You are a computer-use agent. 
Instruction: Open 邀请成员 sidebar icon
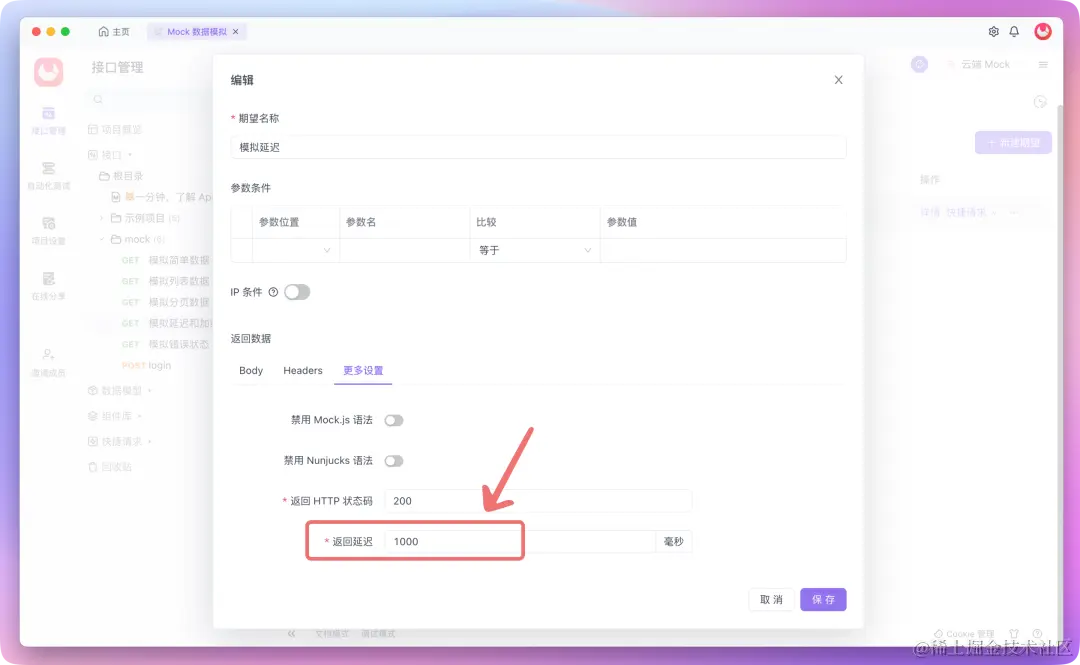(x=48, y=362)
